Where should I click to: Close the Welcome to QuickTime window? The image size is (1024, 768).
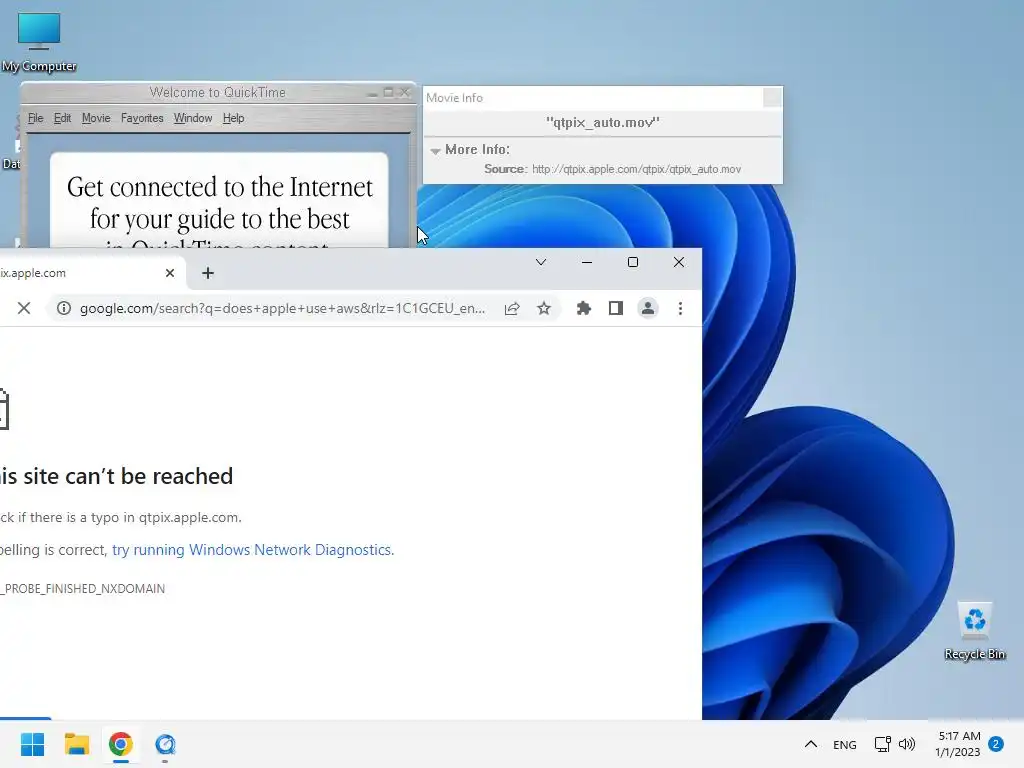(x=404, y=93)
